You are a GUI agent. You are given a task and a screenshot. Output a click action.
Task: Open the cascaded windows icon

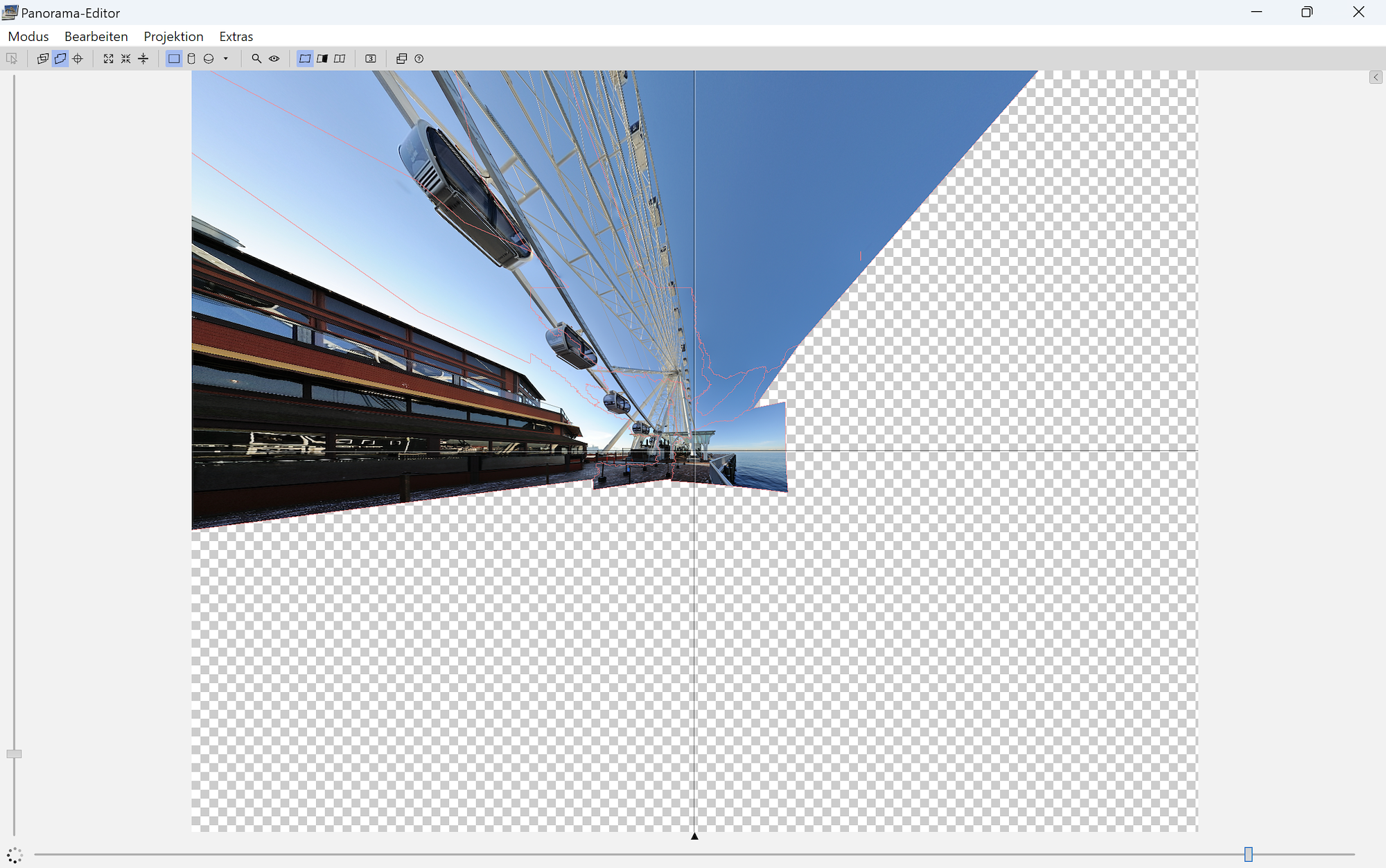pos(401,59)
